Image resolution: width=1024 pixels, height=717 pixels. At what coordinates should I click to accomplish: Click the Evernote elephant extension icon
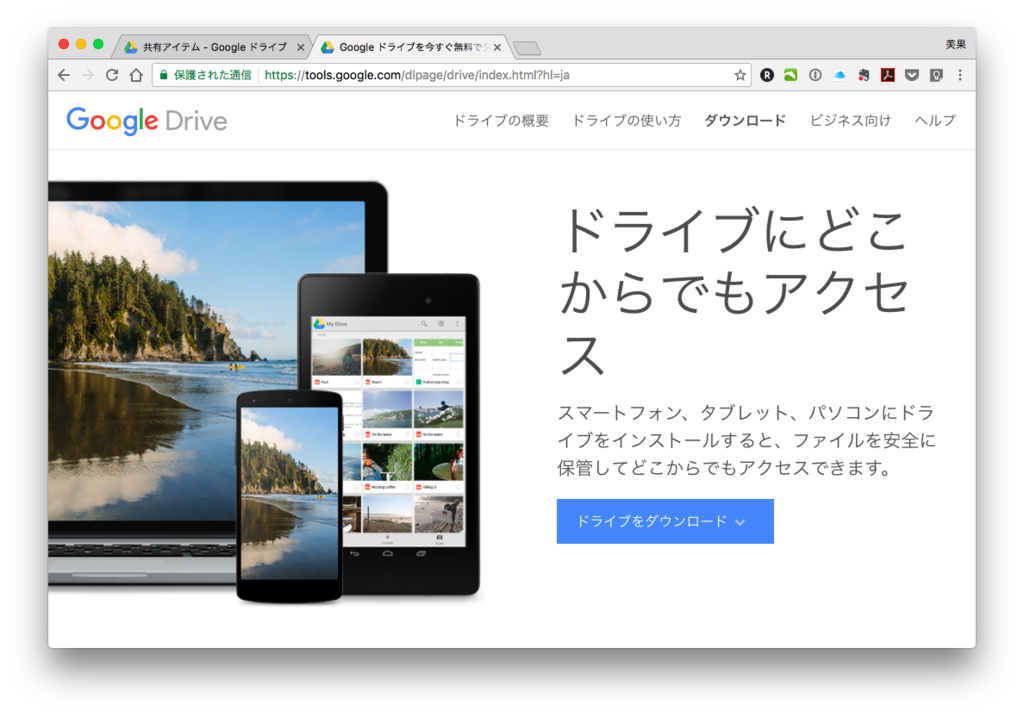point(863,75)
